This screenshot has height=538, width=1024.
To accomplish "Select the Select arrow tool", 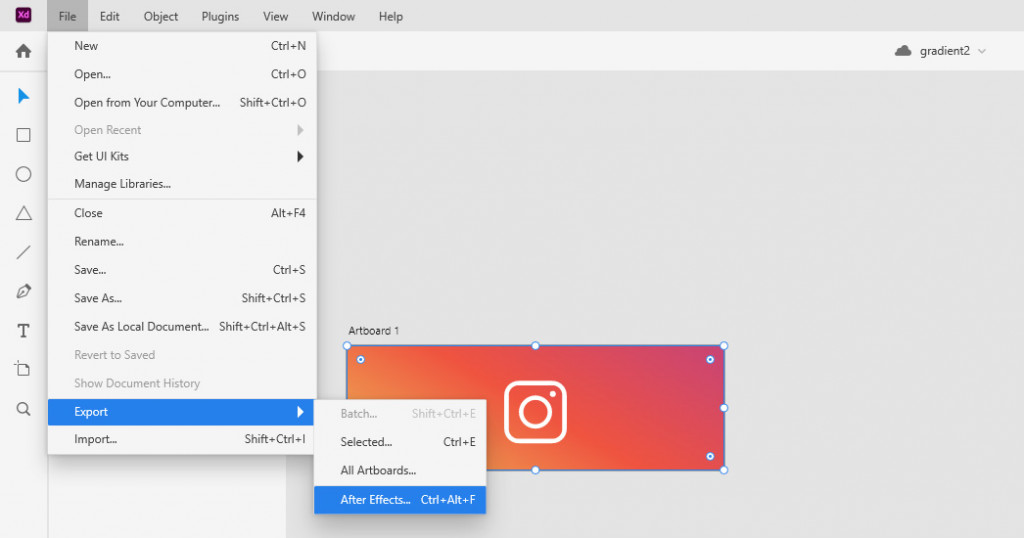I will tap(24, 96).
